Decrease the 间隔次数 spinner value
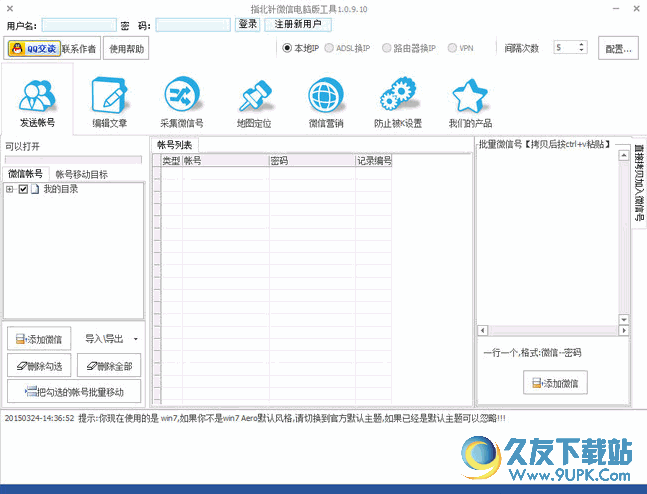The width and height of the screenshot is (647, 494). coord(582,50)
